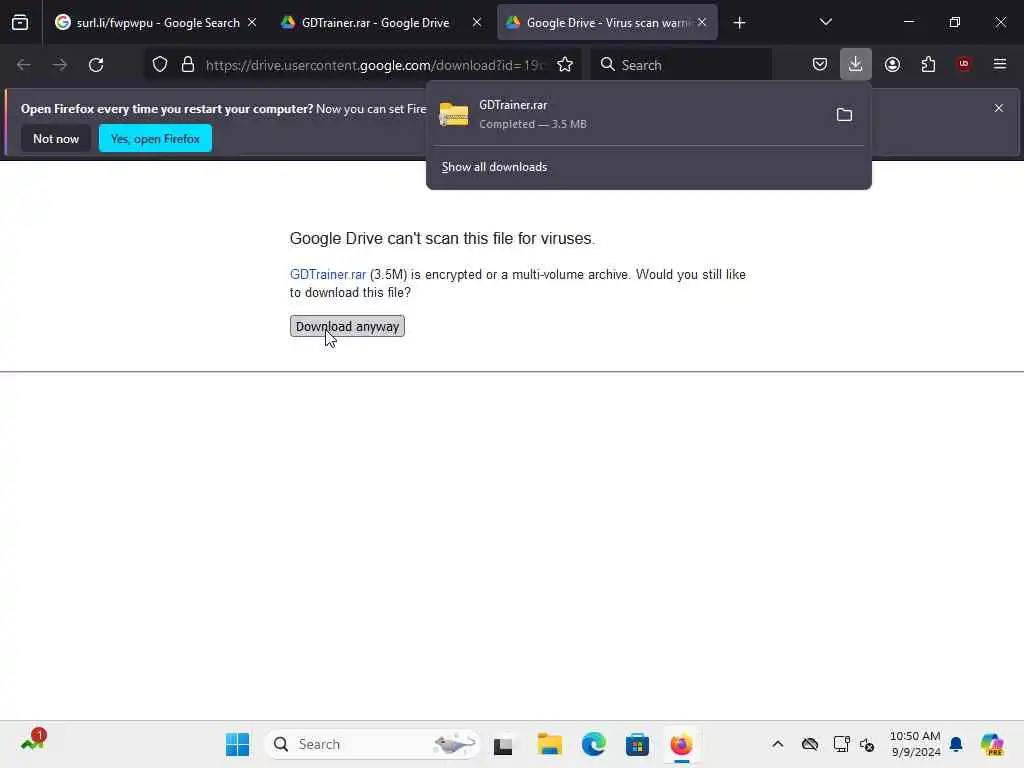1024x768 pixels.
Task: Select Firefox icon on the taskbar
Action: pos(681,744)
